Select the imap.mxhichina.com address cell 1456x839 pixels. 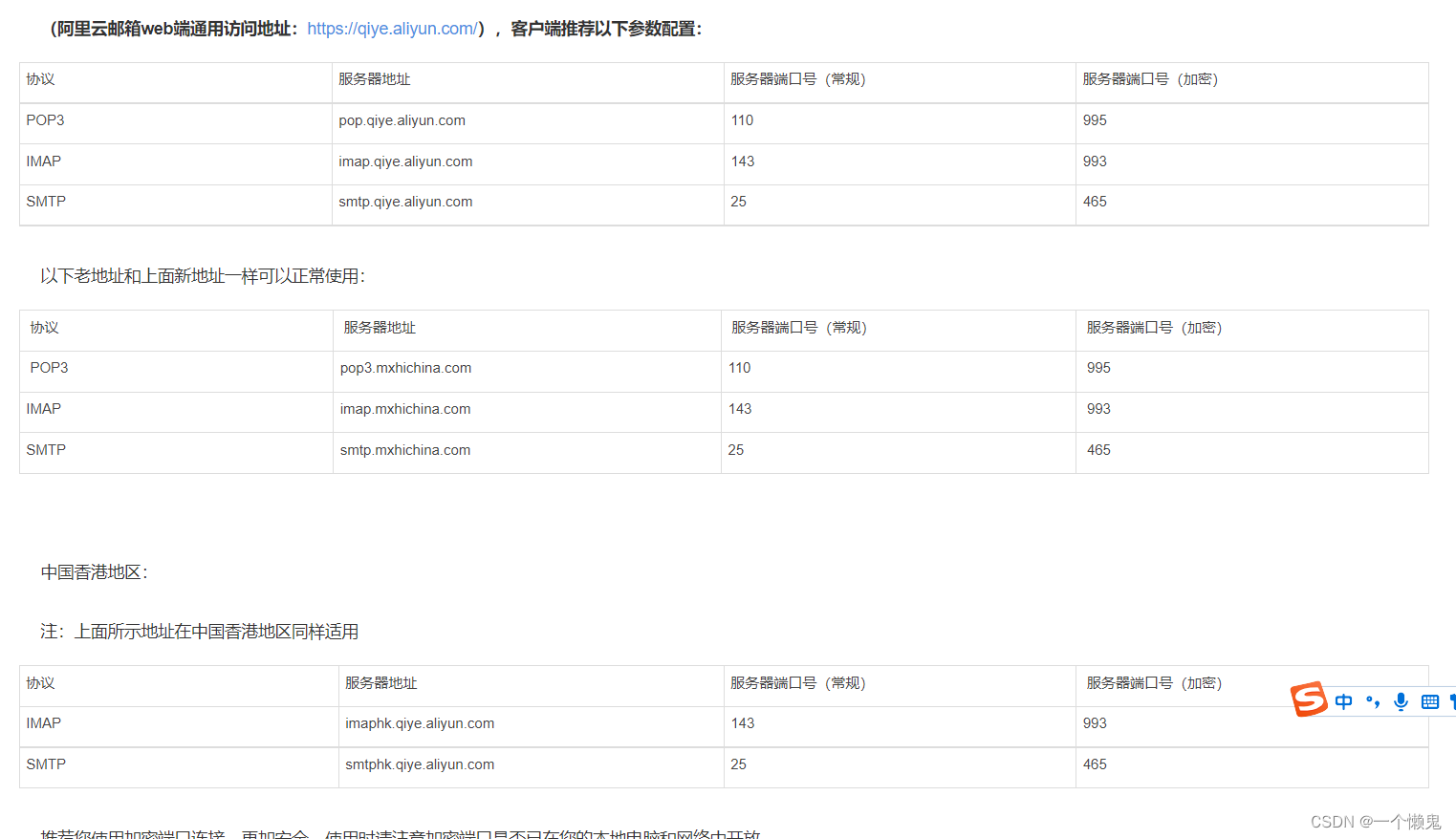coord(404,409)
